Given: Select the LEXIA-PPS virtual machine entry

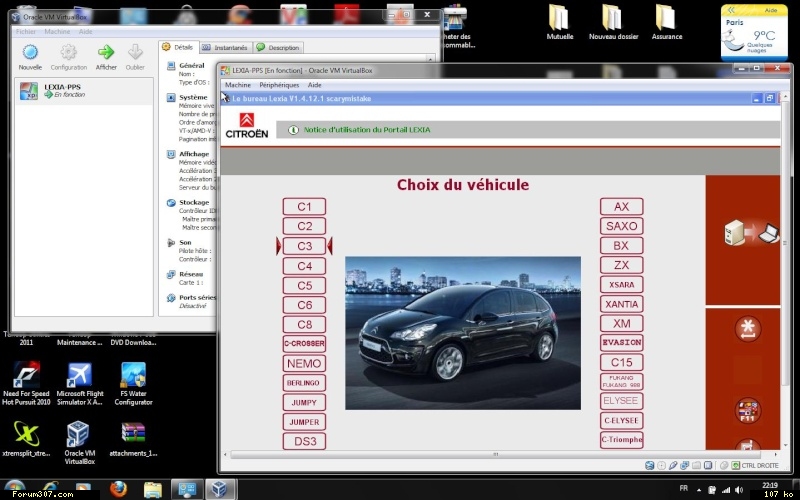Looking at the screenshot, I should click(62, 90).
